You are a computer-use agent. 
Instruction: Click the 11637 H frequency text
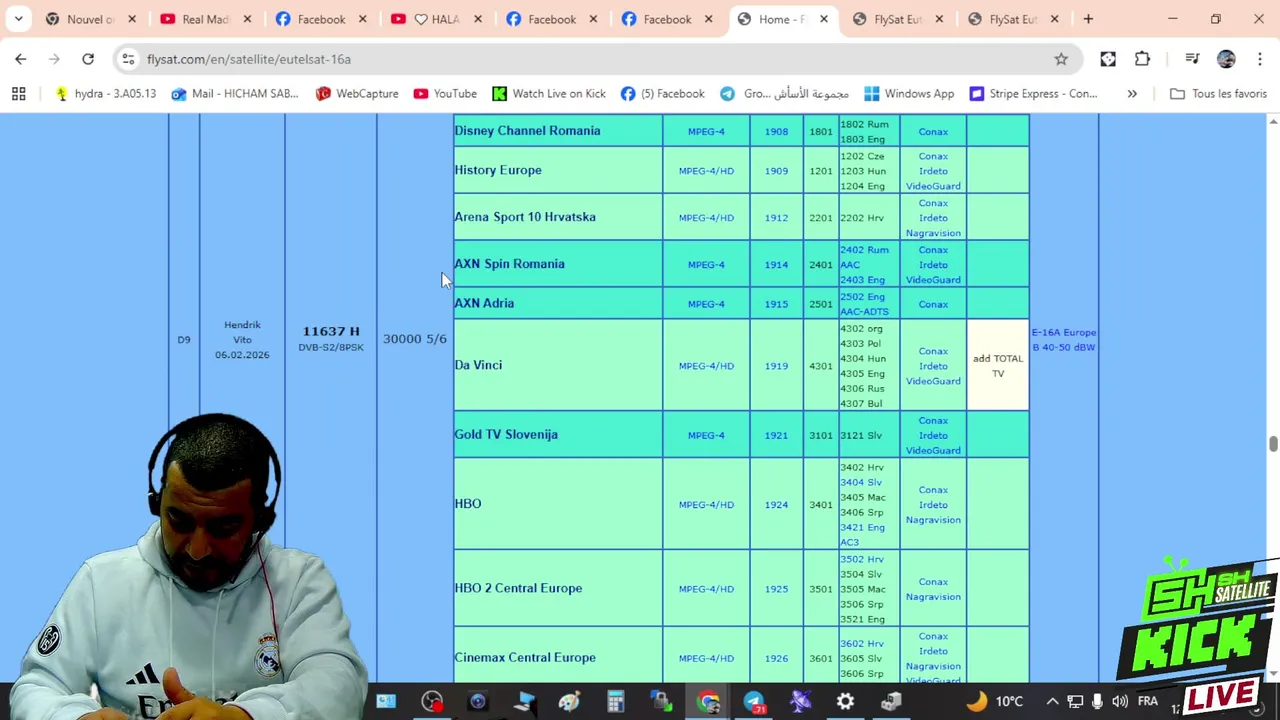click(x=331, y=331)
